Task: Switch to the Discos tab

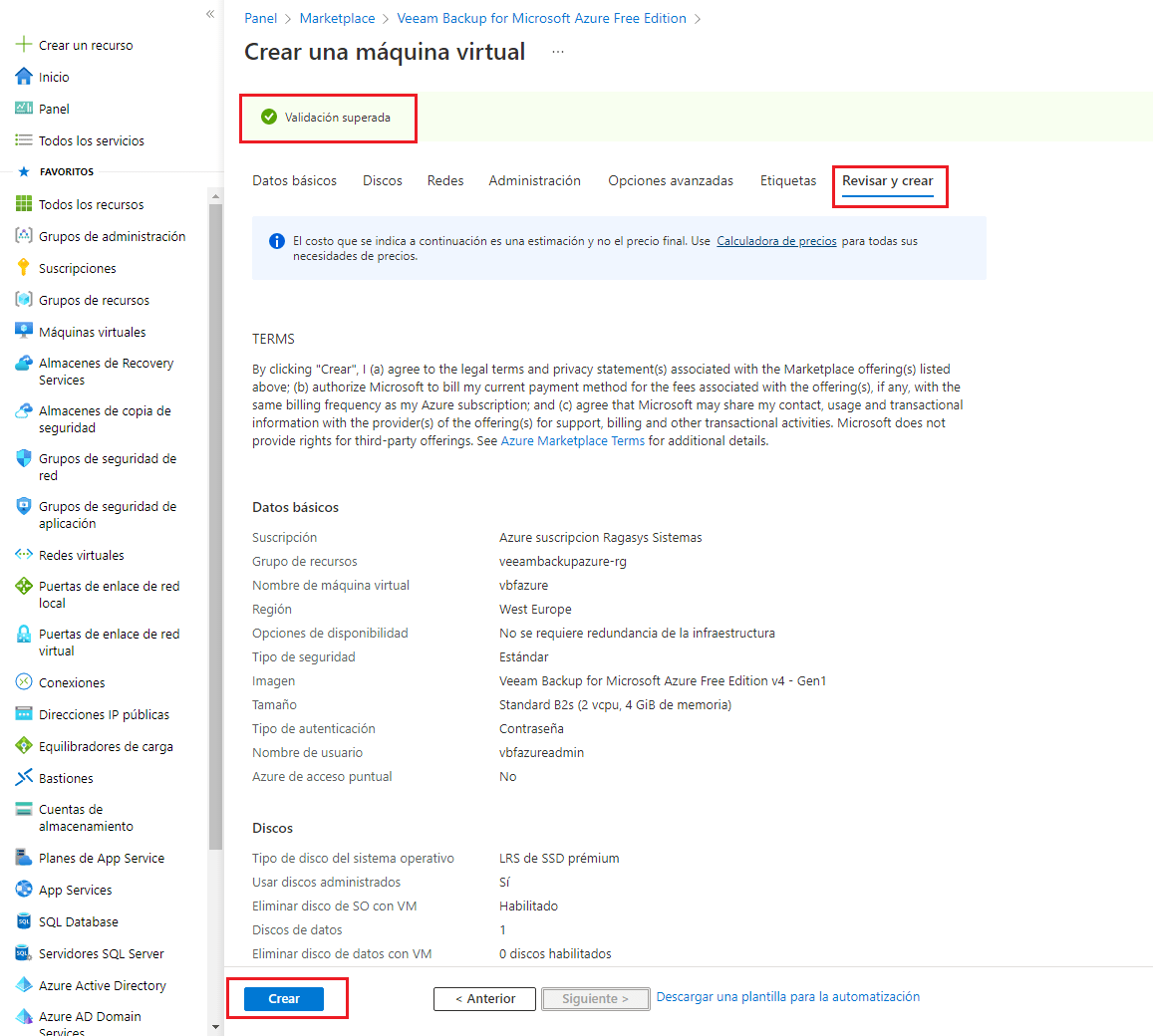Action: (x=383, y=181)
